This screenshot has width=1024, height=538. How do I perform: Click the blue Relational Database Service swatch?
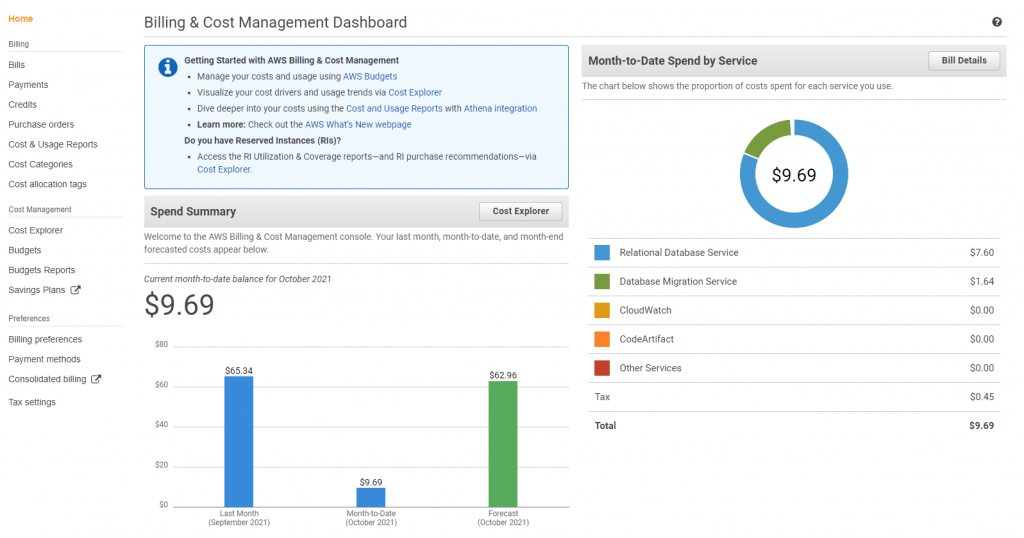(x=601, y=253)
